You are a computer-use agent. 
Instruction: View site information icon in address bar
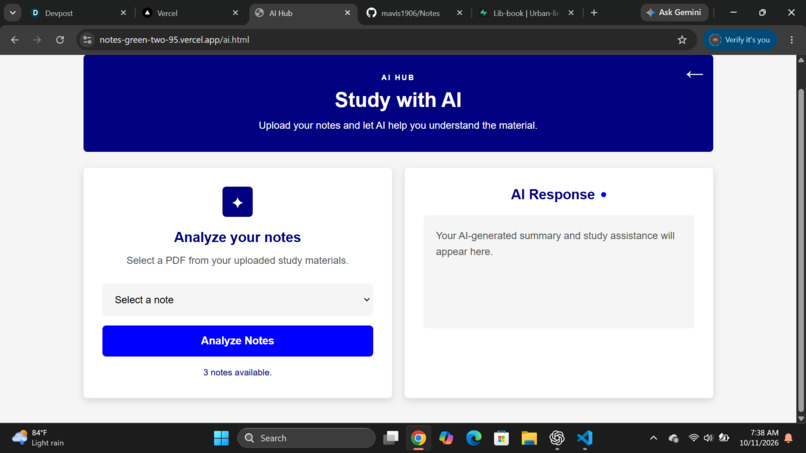pos(87,40)
